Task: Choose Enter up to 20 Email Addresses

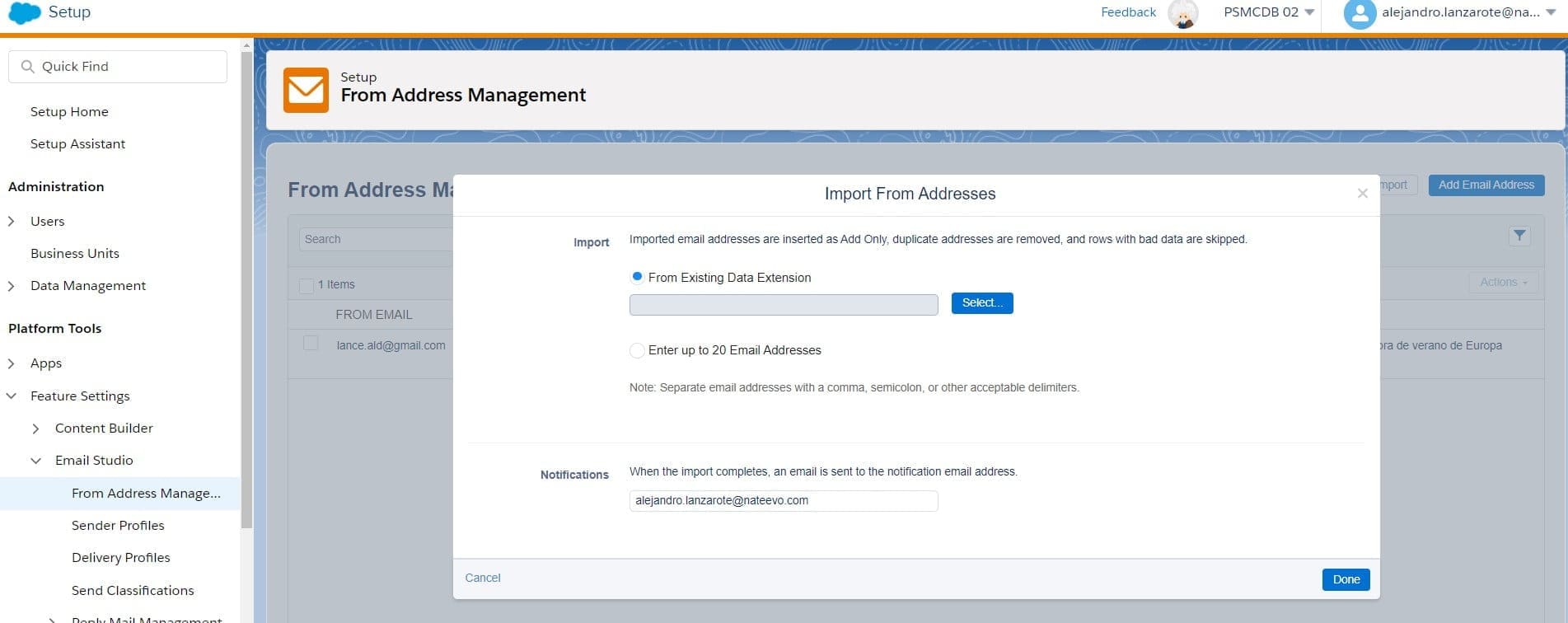Action: [x=637, y=350]
